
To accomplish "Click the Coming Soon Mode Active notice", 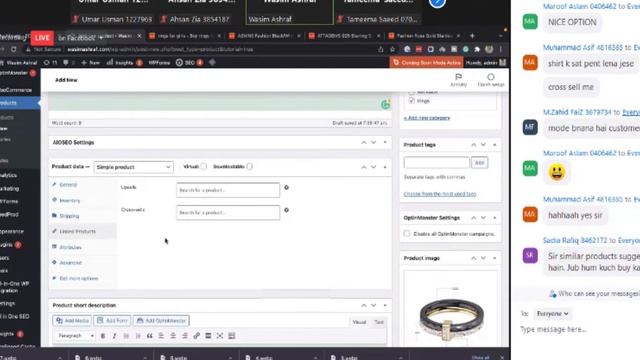I will pos(427,62).
